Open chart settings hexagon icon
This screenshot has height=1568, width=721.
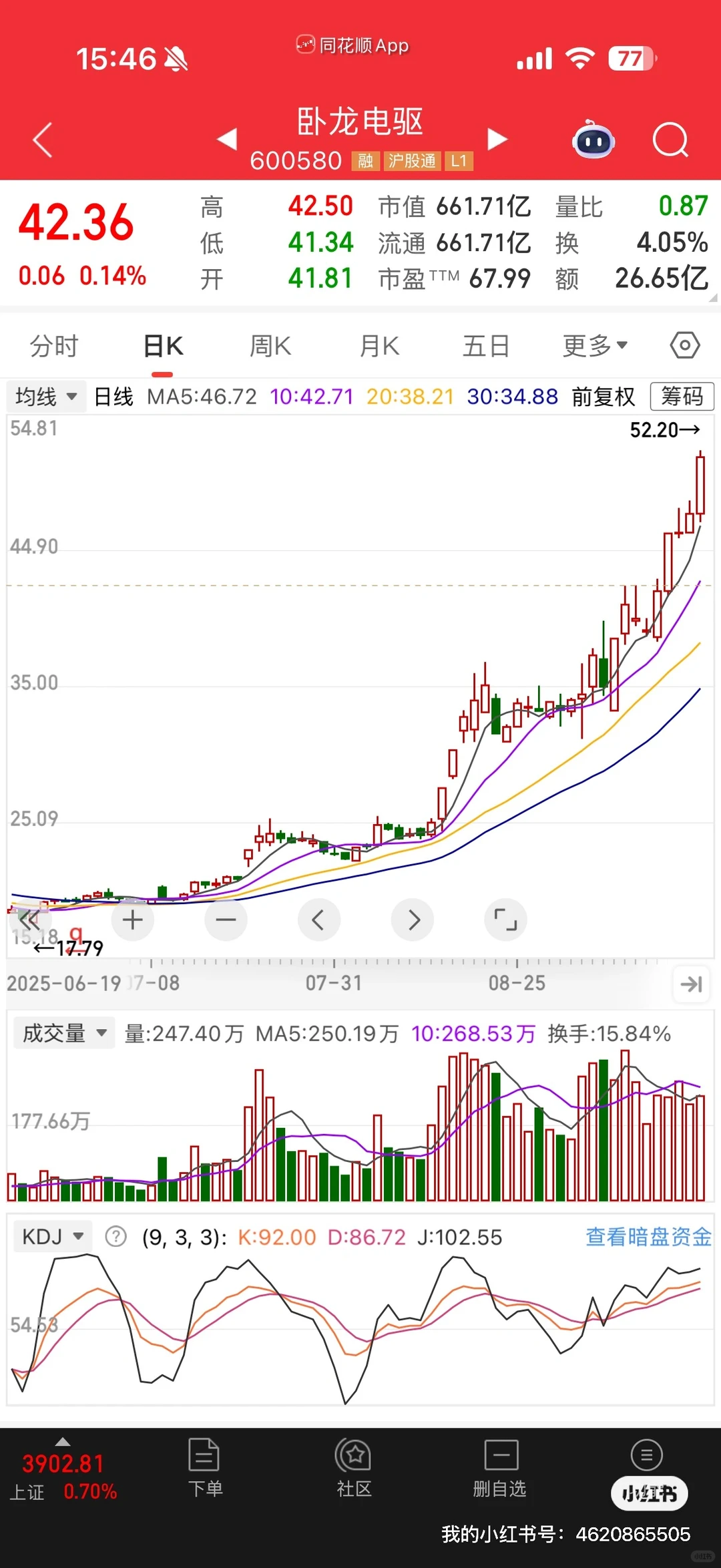[685, 345]
